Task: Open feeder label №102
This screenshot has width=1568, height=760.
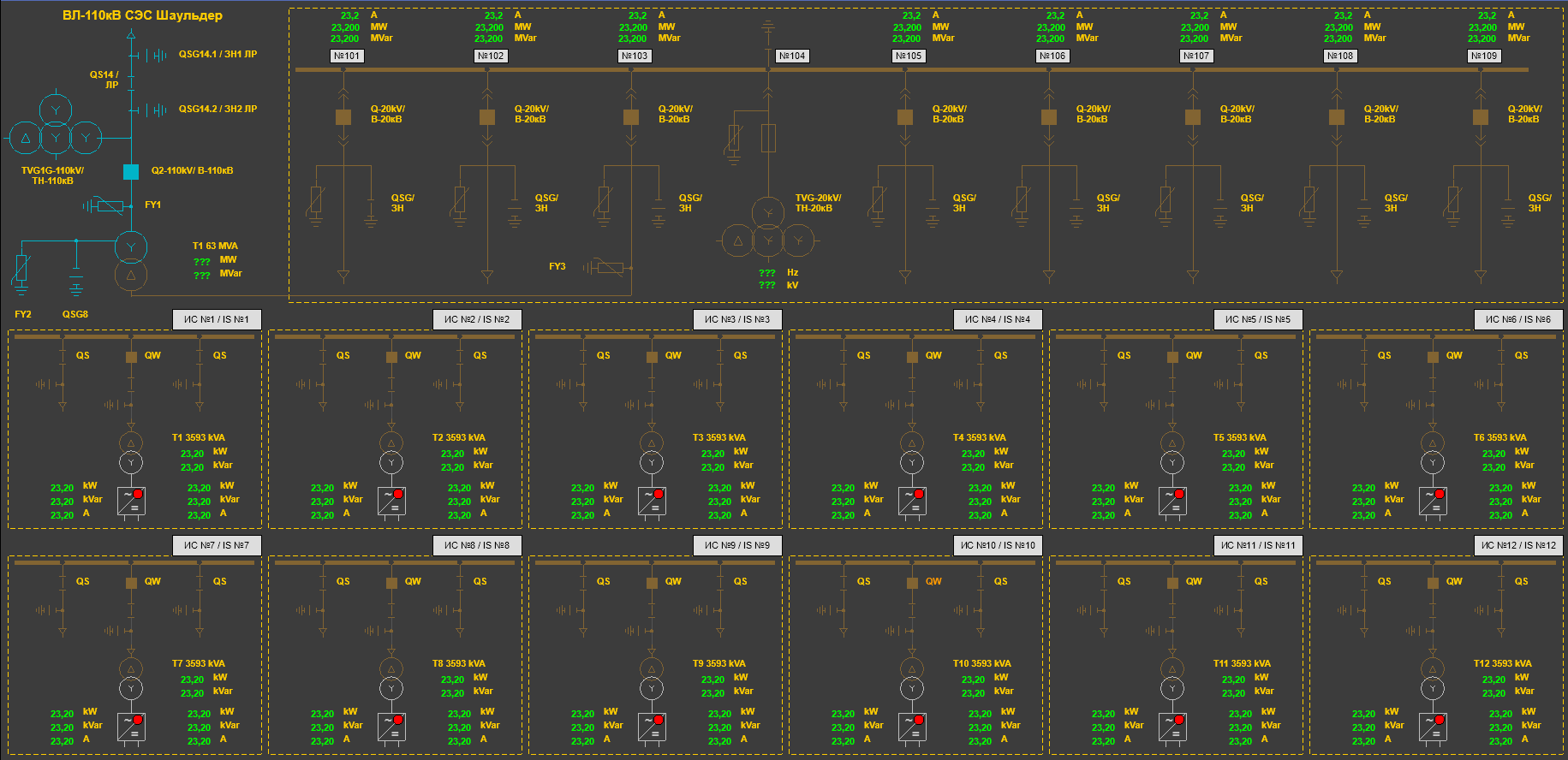Action: pyautogui.click(x=492, y=56)
